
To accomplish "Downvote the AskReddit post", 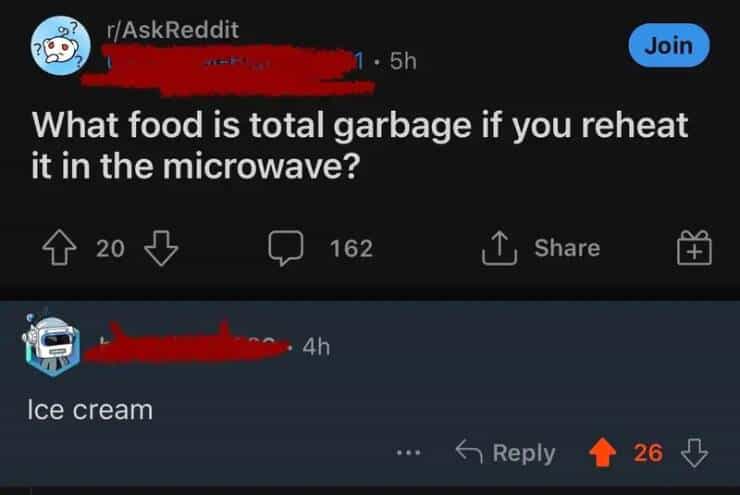I will (161, 248).
